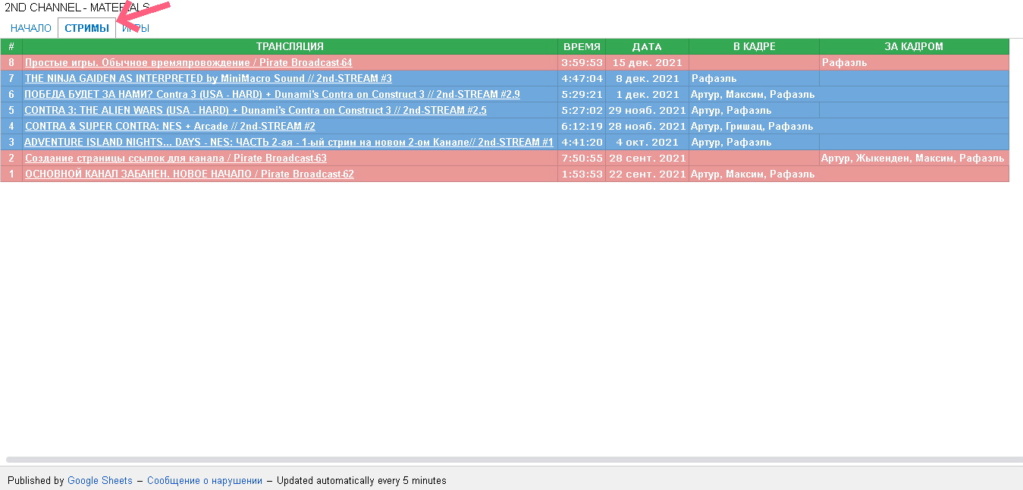1023x490 pixels.
Task: Click the В КАДРЕ column header
Action: pyautogui.click(x=754, y=46)
